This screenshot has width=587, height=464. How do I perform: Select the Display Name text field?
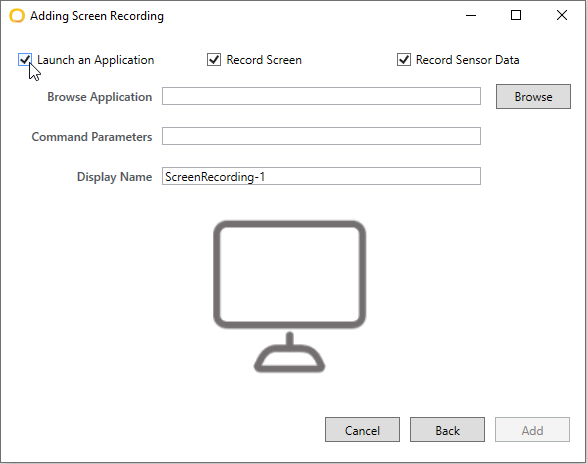tap(321, 176)
